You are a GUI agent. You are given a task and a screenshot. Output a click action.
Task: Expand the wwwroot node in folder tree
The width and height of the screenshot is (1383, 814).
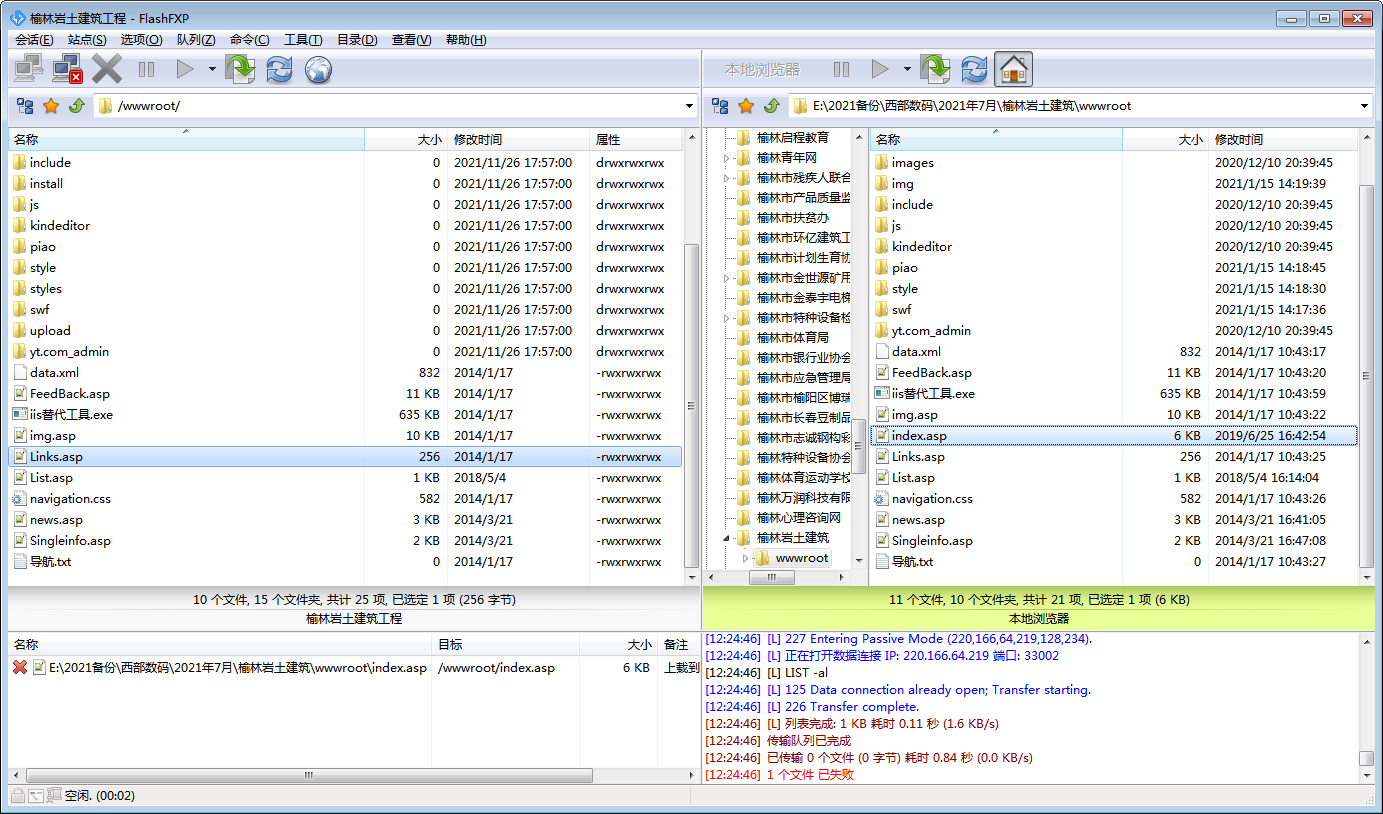[x=745, y=558]
